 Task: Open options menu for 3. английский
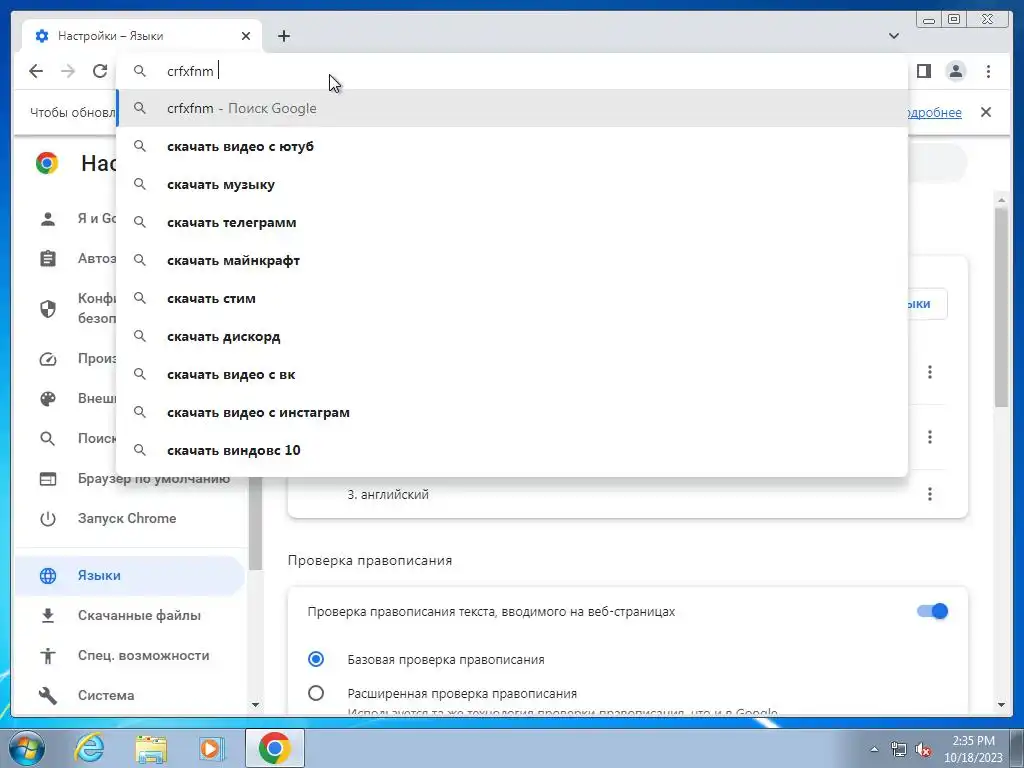pyautogui.click(x=929, y=494)
